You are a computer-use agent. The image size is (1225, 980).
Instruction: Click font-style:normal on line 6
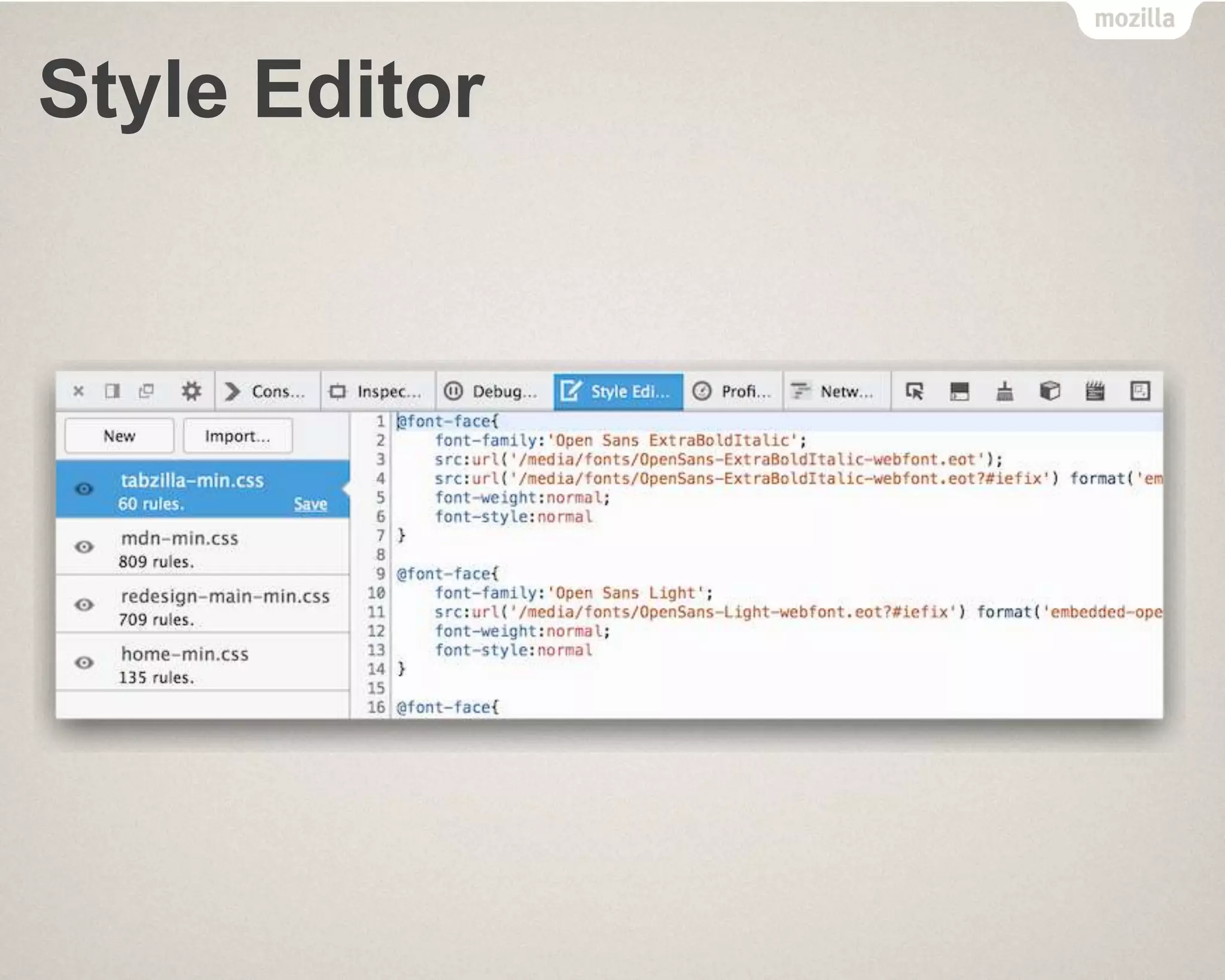coord(514,517)
